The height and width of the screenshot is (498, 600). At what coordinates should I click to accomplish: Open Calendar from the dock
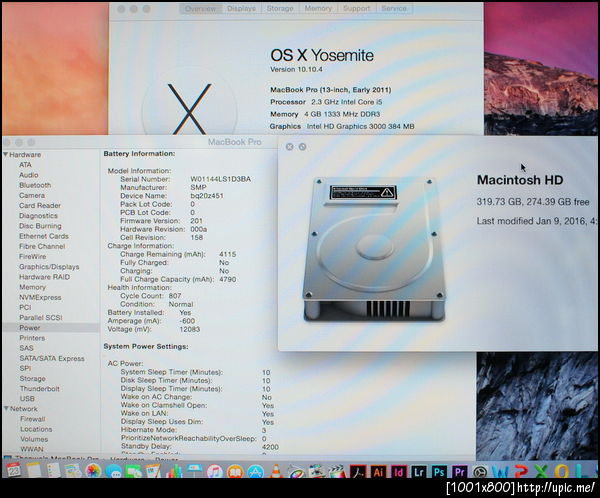pyautogui.click(x=13, y=470)
